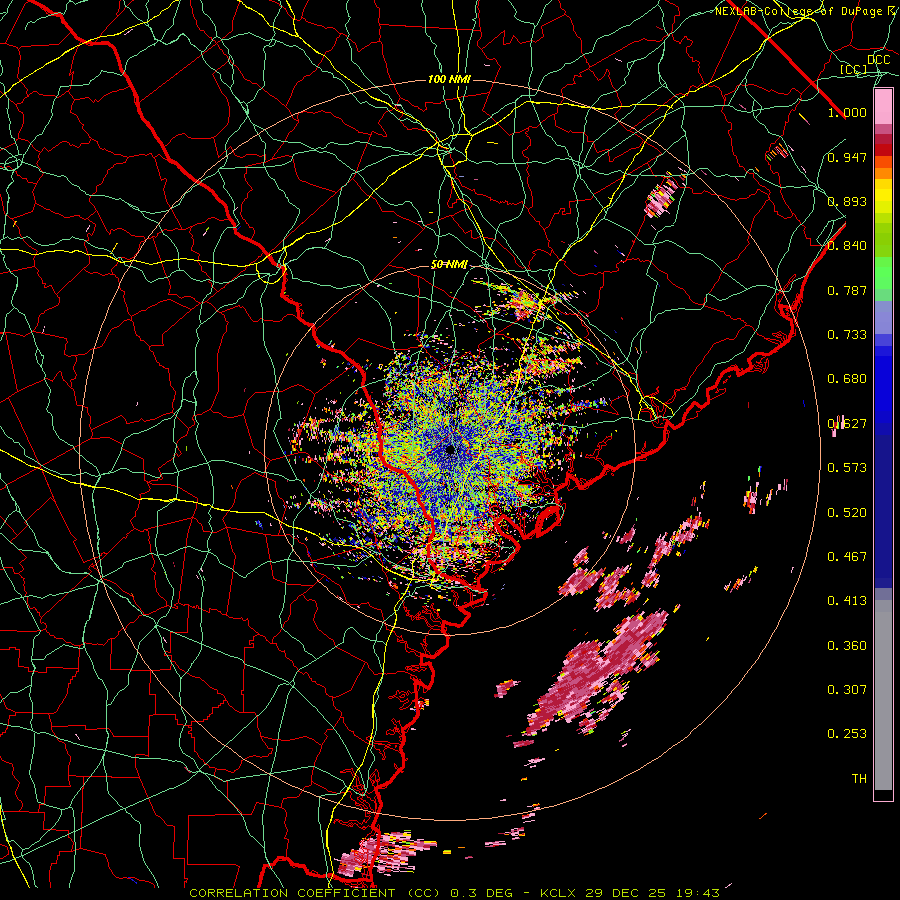
Task: Select the 0.520 legend value
Action: 847,513
